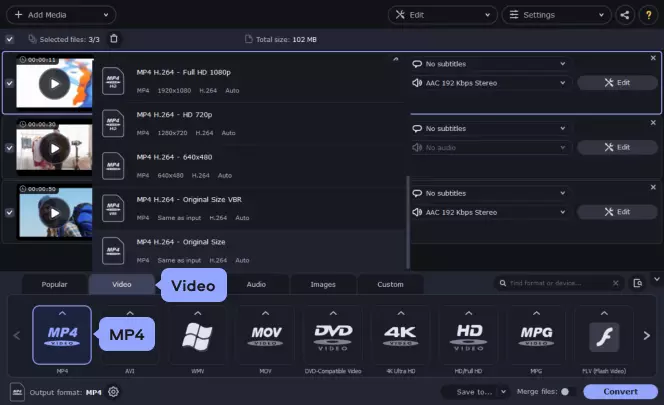The height and width of the screenshot is (405, 664).
Task: Select the MPG video format icon
Action: point(536,335)
